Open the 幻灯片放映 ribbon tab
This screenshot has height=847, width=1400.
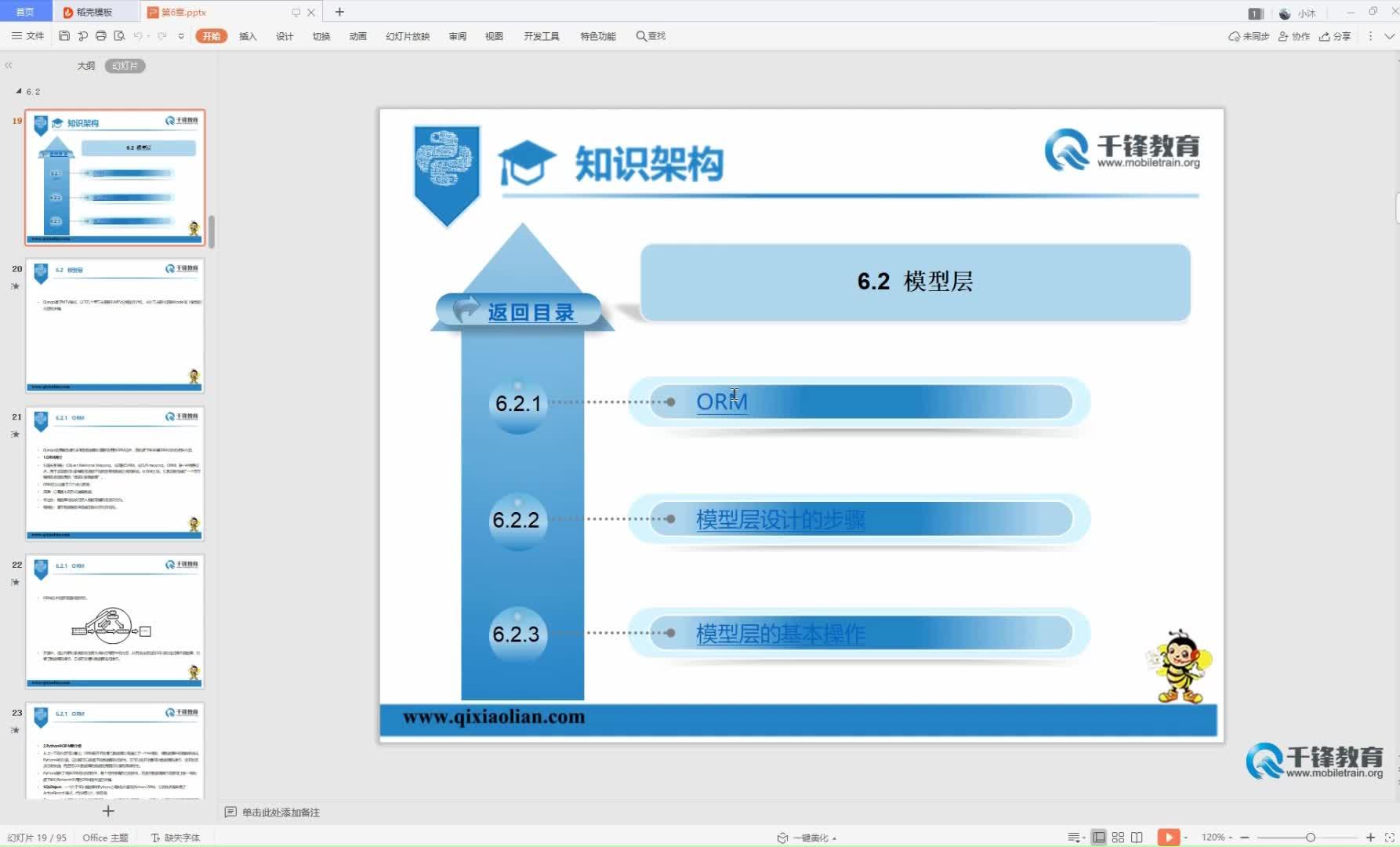pyautogui.click(x=407, y=35)
